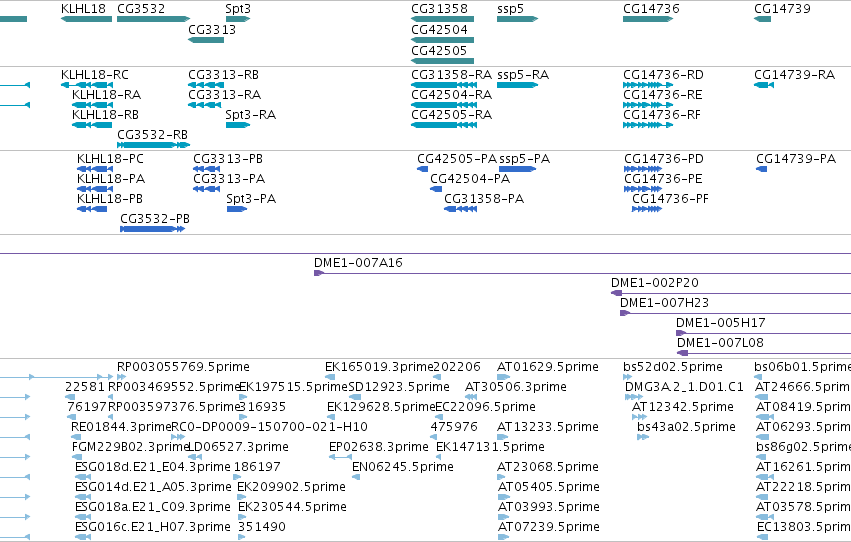Select transcript CG42504-RA
851x542 pixels.
coord(444,105)
